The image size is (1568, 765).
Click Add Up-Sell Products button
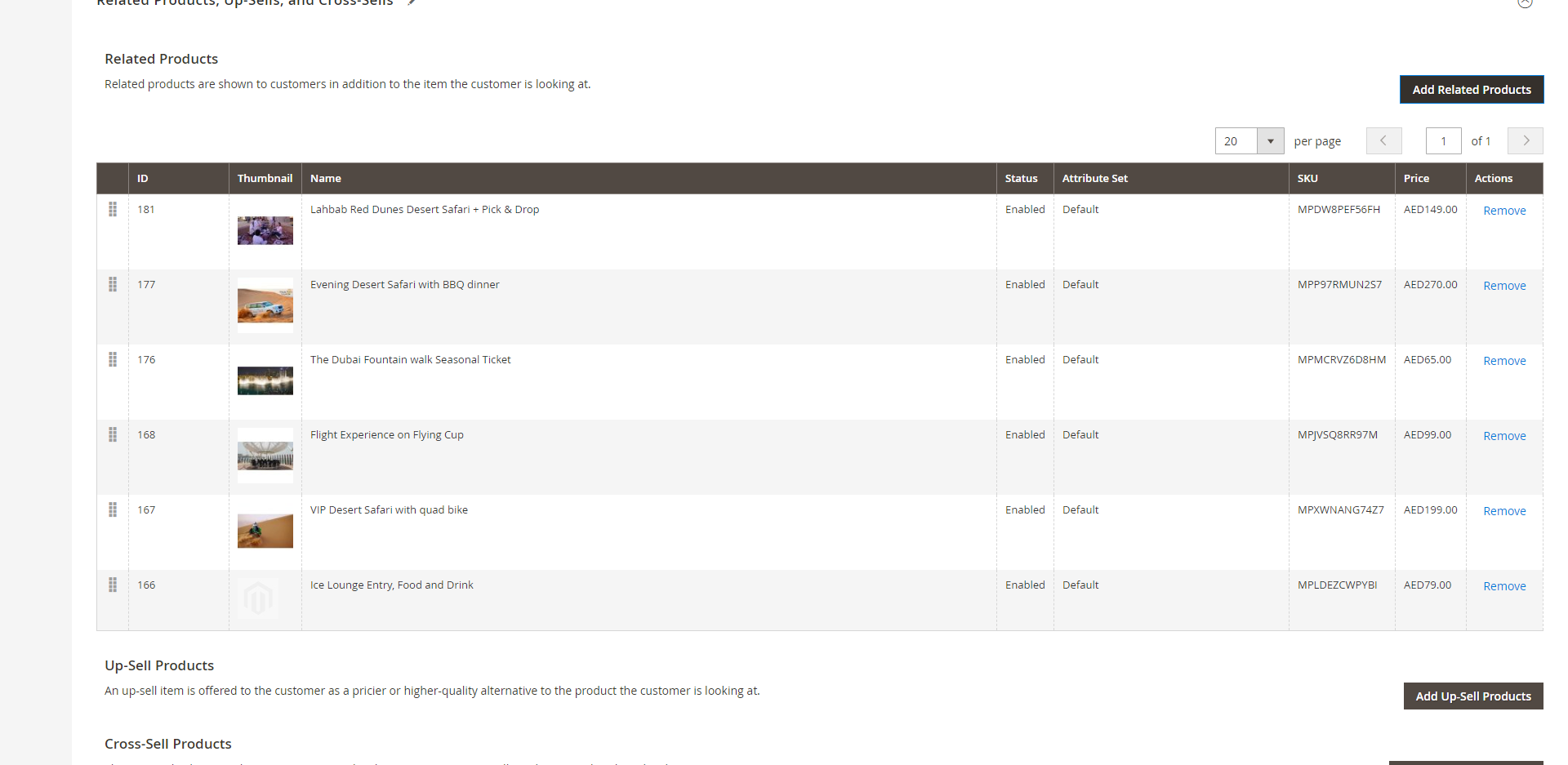pos(1473,696)
